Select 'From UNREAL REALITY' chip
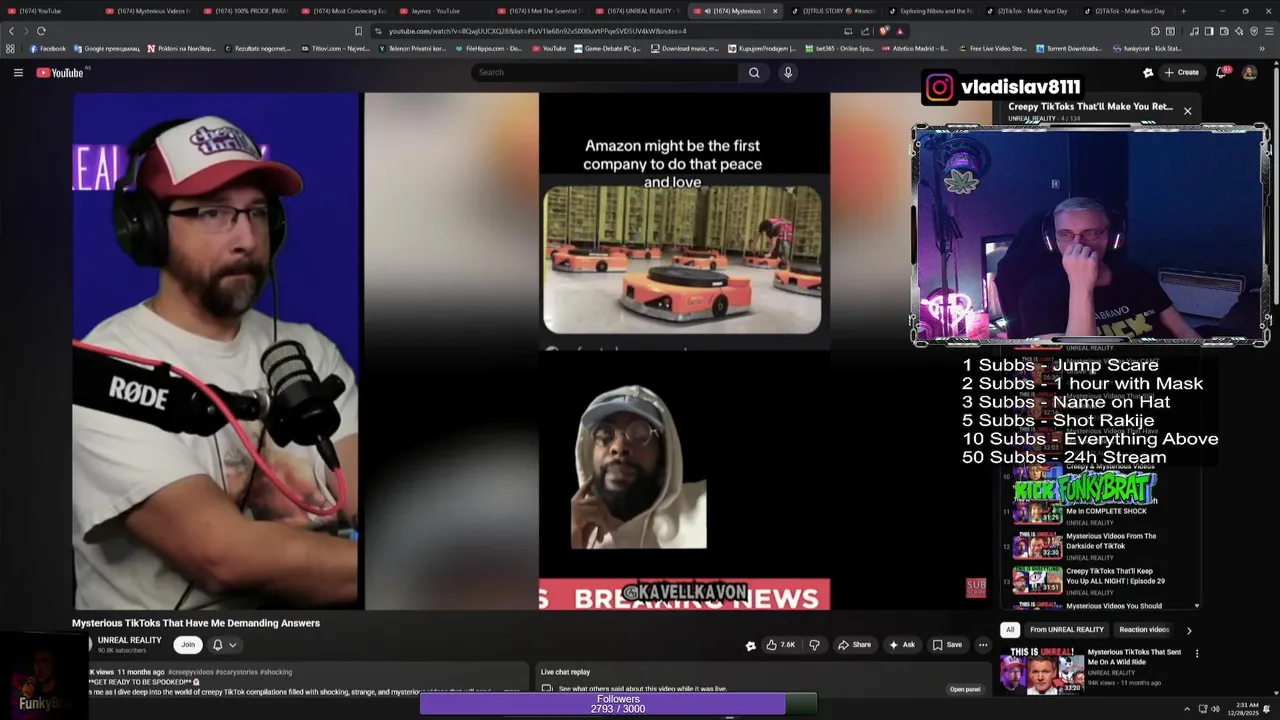 click(x=1067, y=630)
